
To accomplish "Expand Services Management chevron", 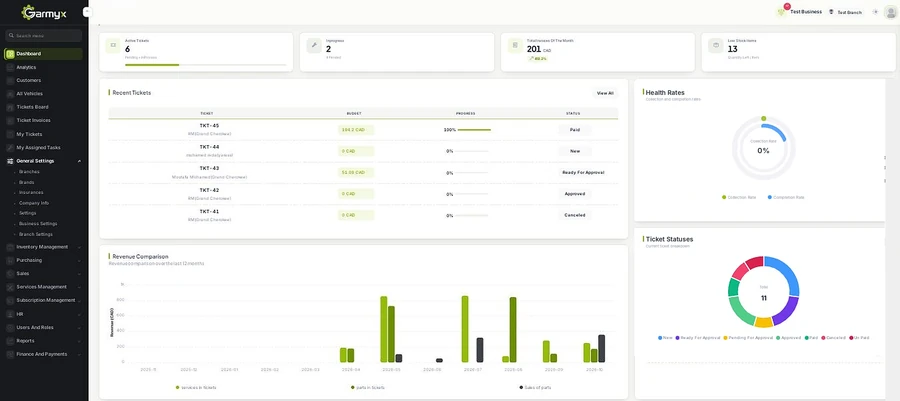I will (x=79, y=287).
